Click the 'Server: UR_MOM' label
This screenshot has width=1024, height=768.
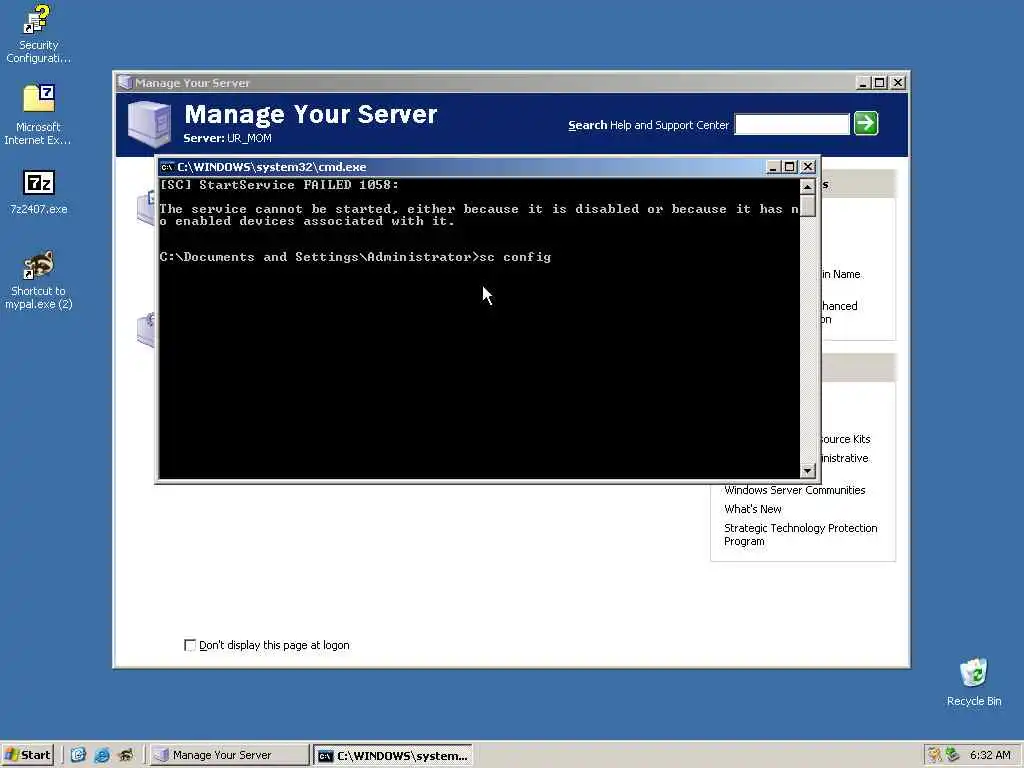(227, 138)
